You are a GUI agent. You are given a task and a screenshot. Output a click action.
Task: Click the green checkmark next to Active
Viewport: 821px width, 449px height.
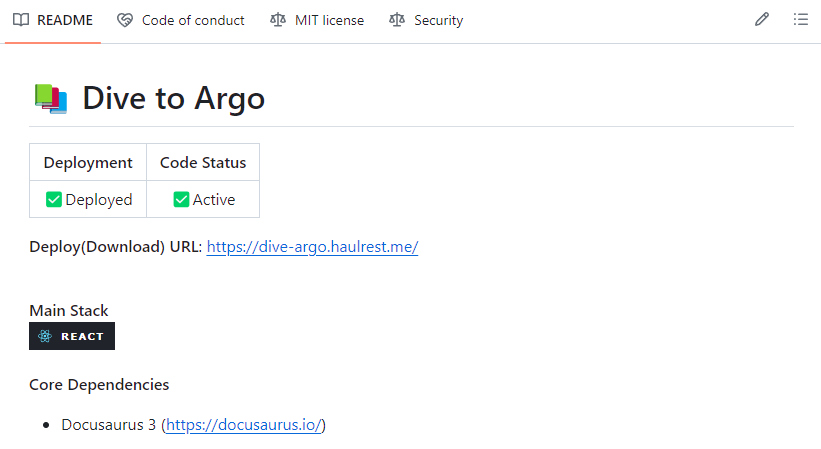(181, 199)
